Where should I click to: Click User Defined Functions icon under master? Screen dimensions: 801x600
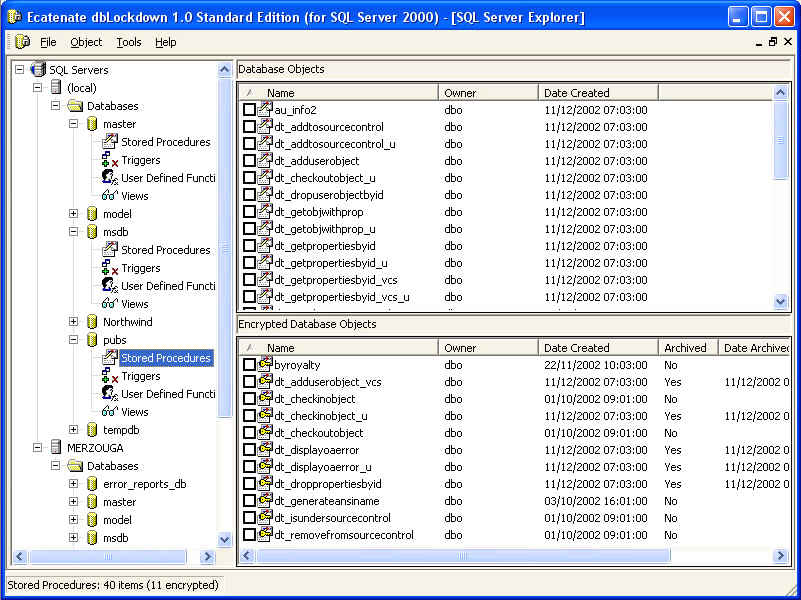pos(110,178)
